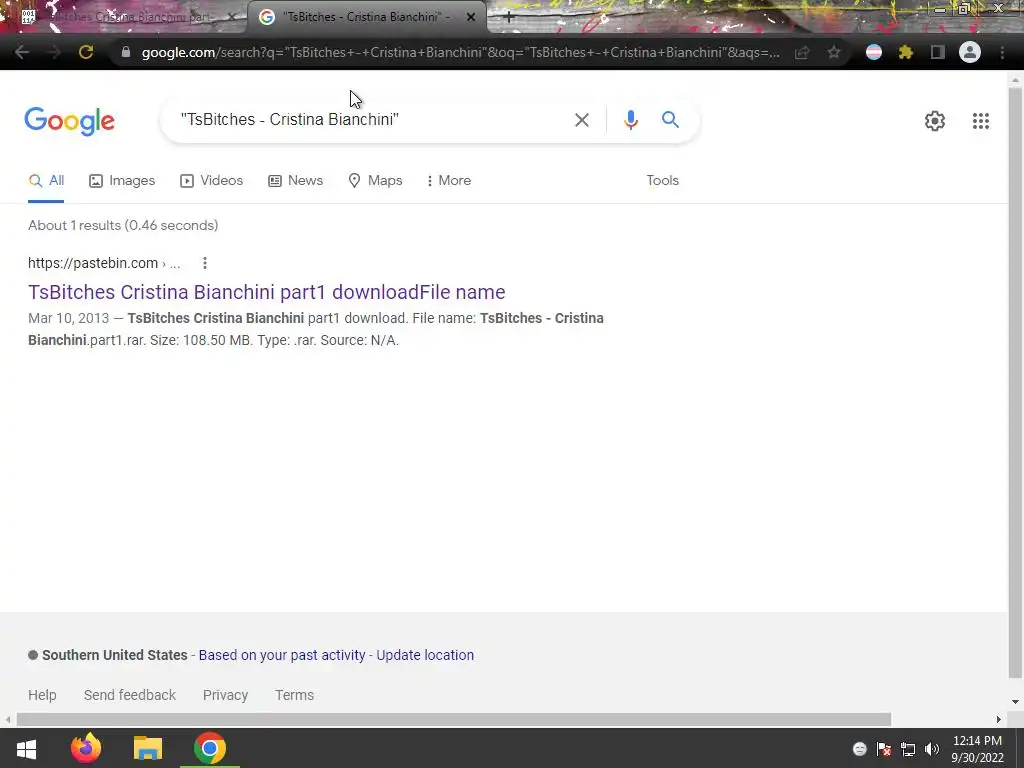Switch to the first background tab
The height and width of the screenshot is (768, 1024).
124,18
